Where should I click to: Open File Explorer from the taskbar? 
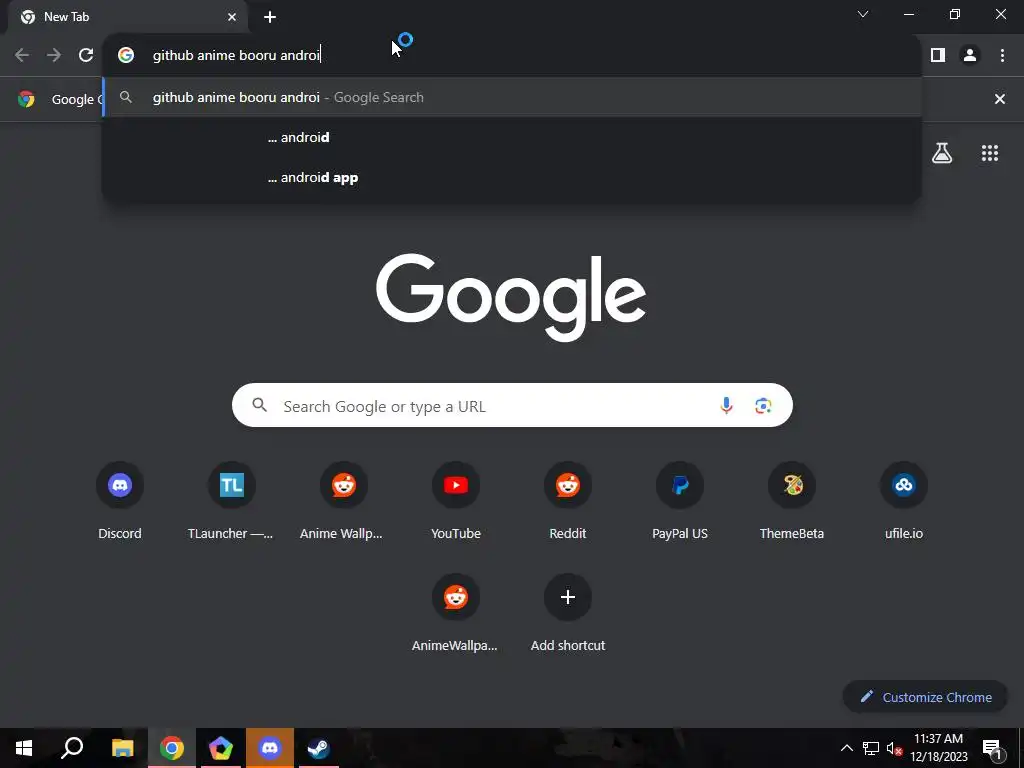point(122,748)
